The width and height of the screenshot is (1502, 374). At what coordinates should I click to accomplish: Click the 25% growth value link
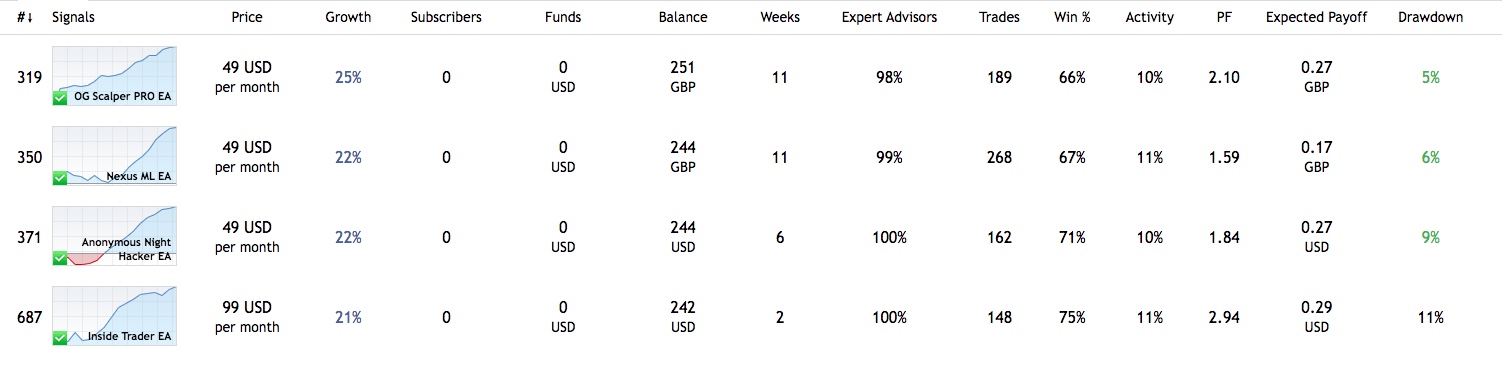(348, 77)
